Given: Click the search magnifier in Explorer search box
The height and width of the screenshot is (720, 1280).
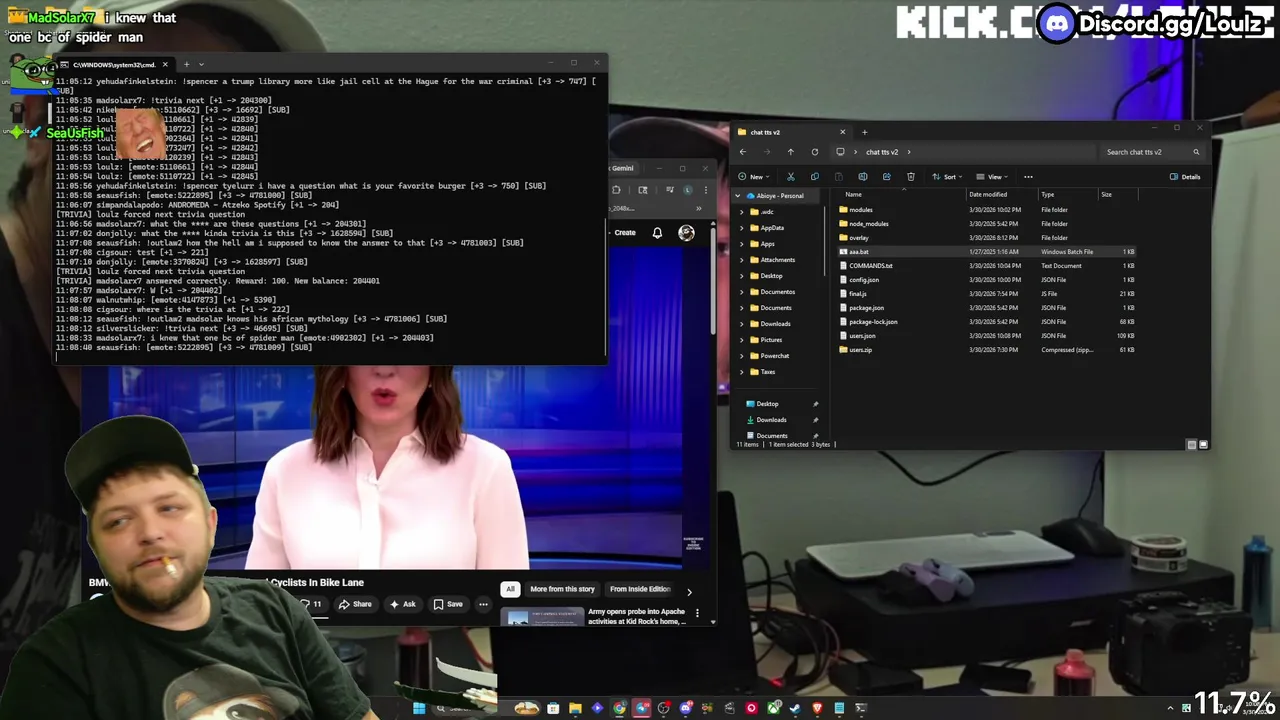Looking at the screenshot, I should coord(1196,152).
